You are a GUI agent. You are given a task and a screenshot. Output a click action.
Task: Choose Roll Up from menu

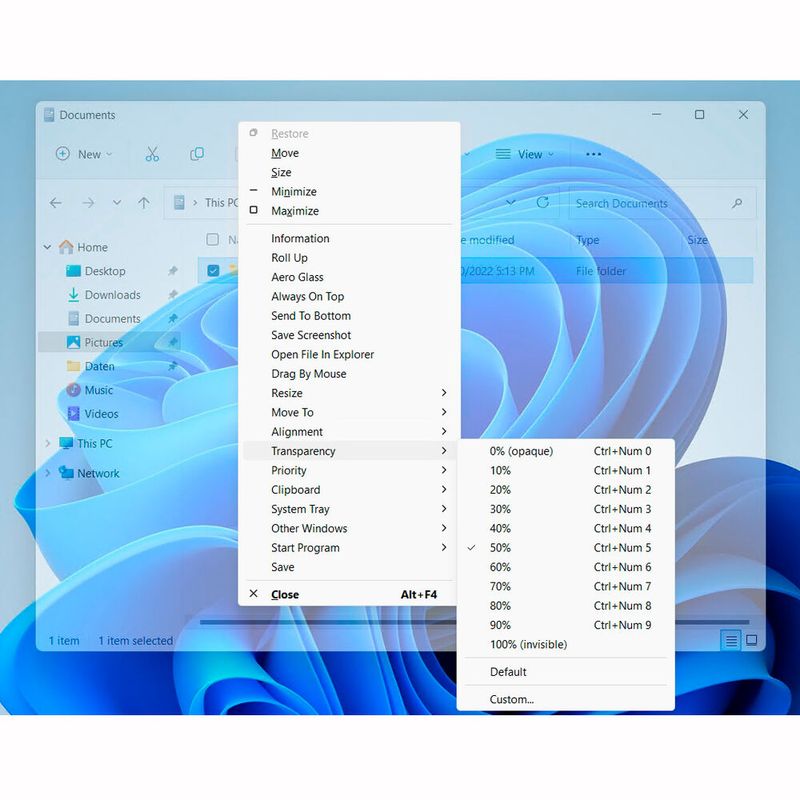point(349,258)
